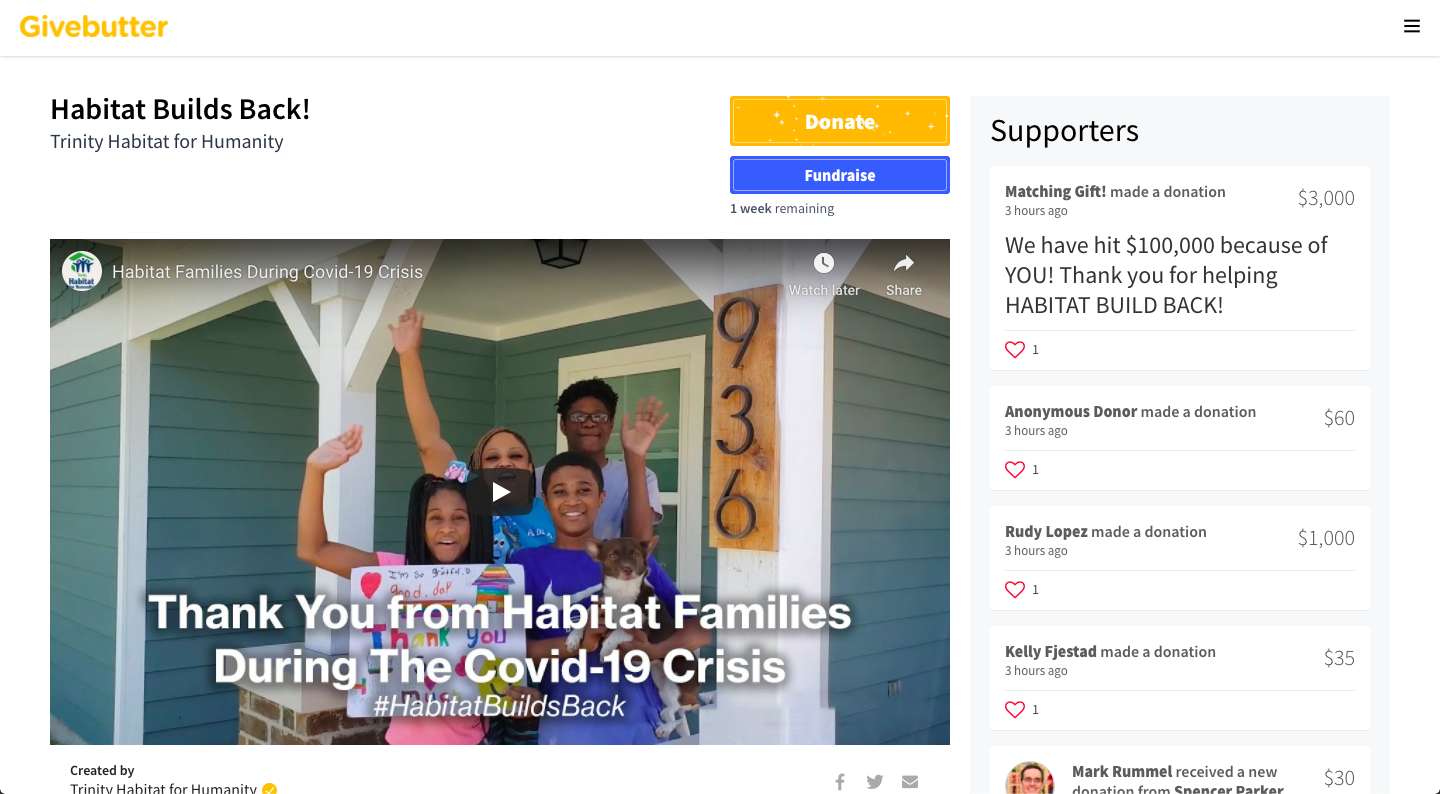Click the blue Fundraise button
Image resolution: width=1440 pixels, height=794 pixels.
[839, 175]
